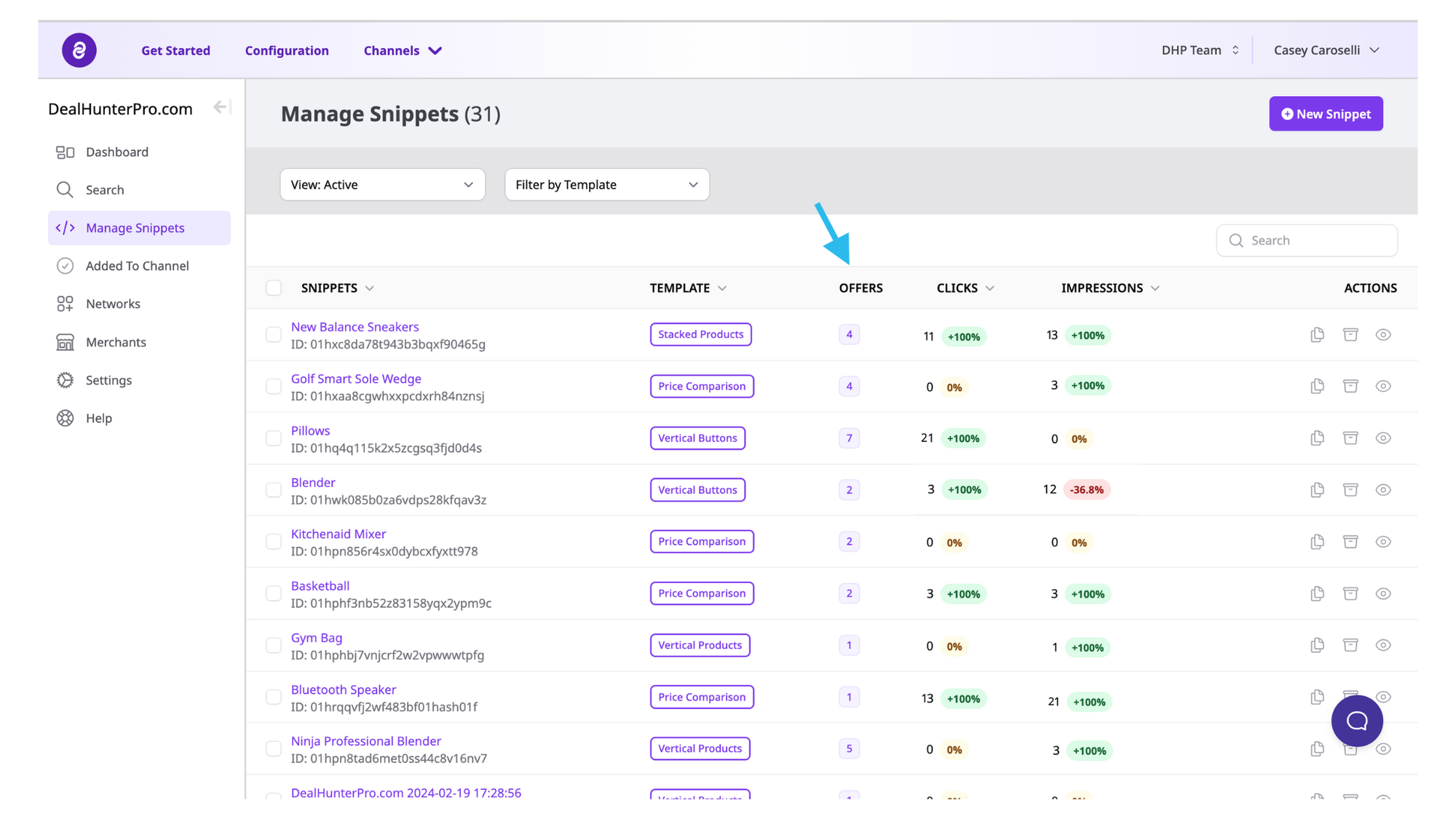Click the app logo in the top bar
The height and width of the screenshot is (819, 1456).
pyautogui.click(x=79, y=50)
